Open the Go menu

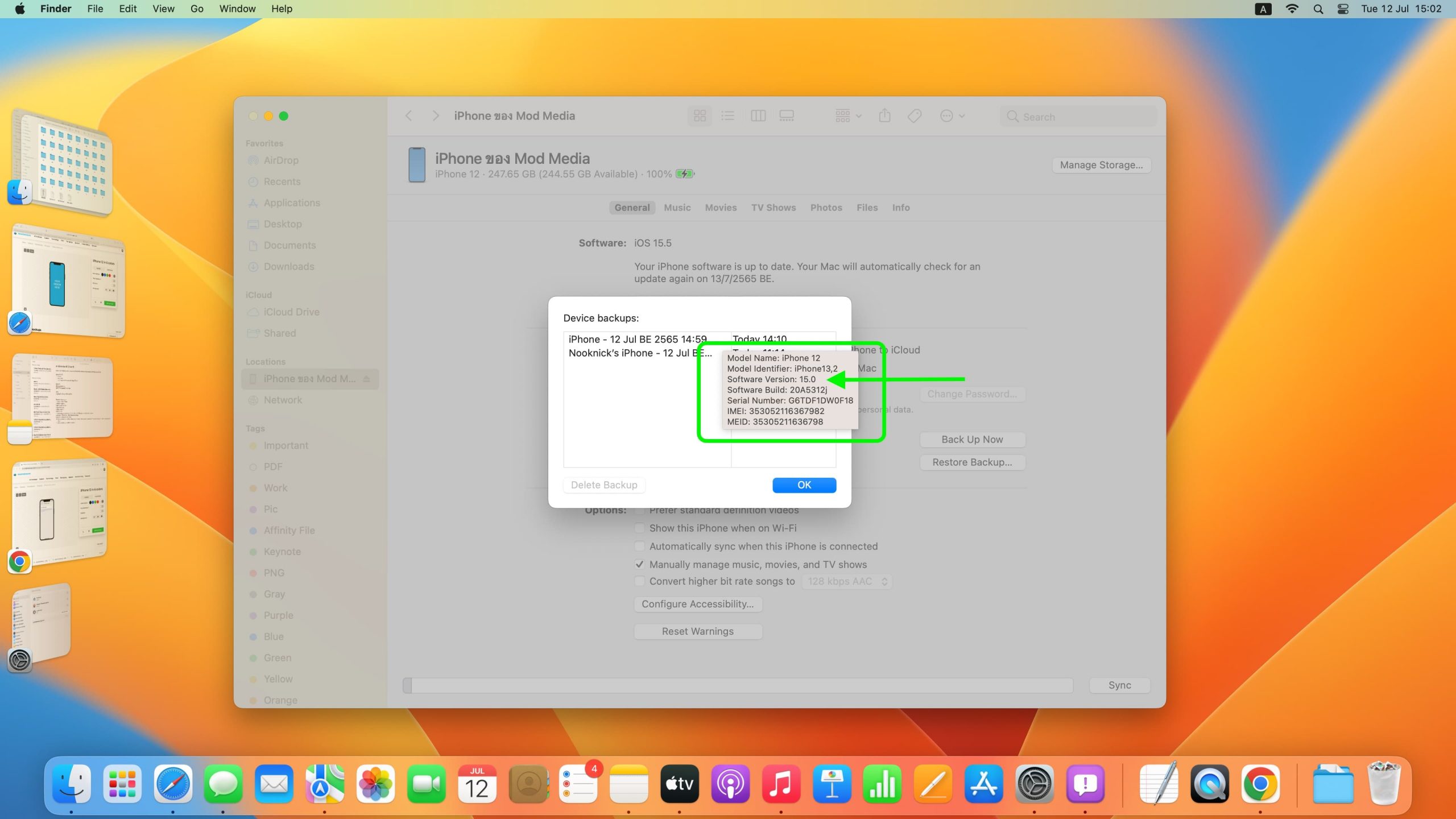click(197, 9)
